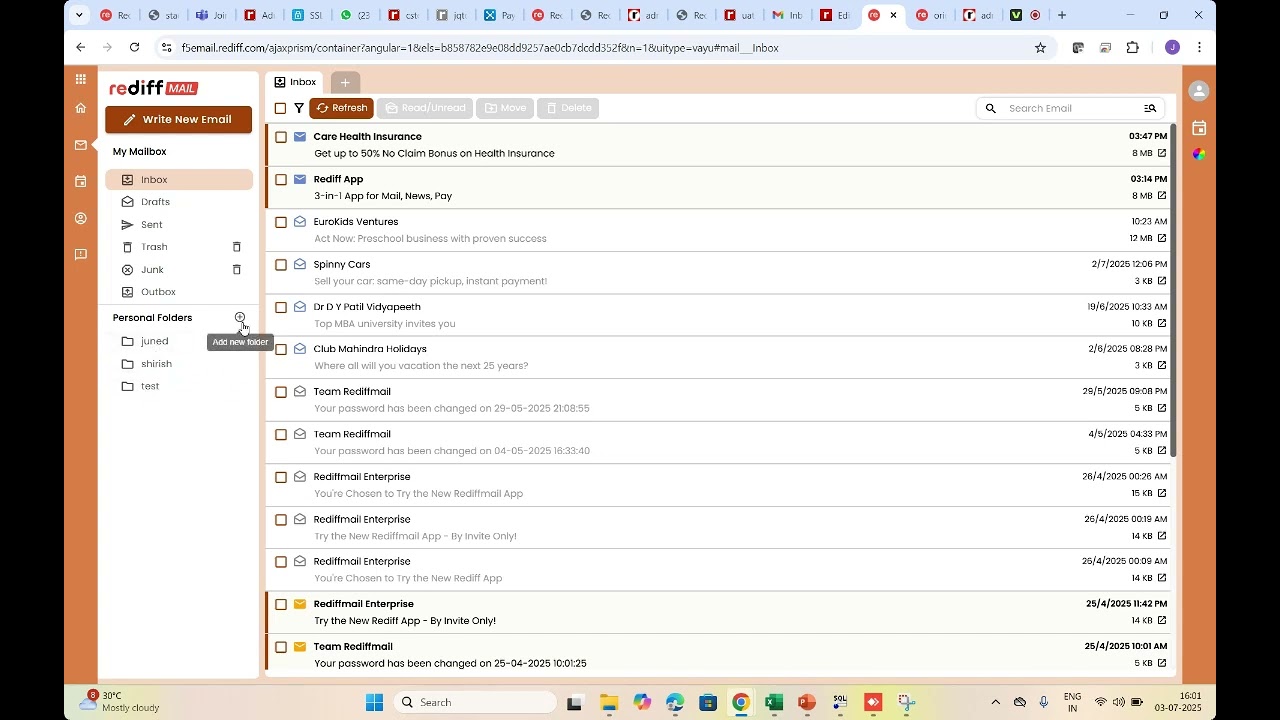Toggle the select-all emails checkbox

tap(280, 108)
